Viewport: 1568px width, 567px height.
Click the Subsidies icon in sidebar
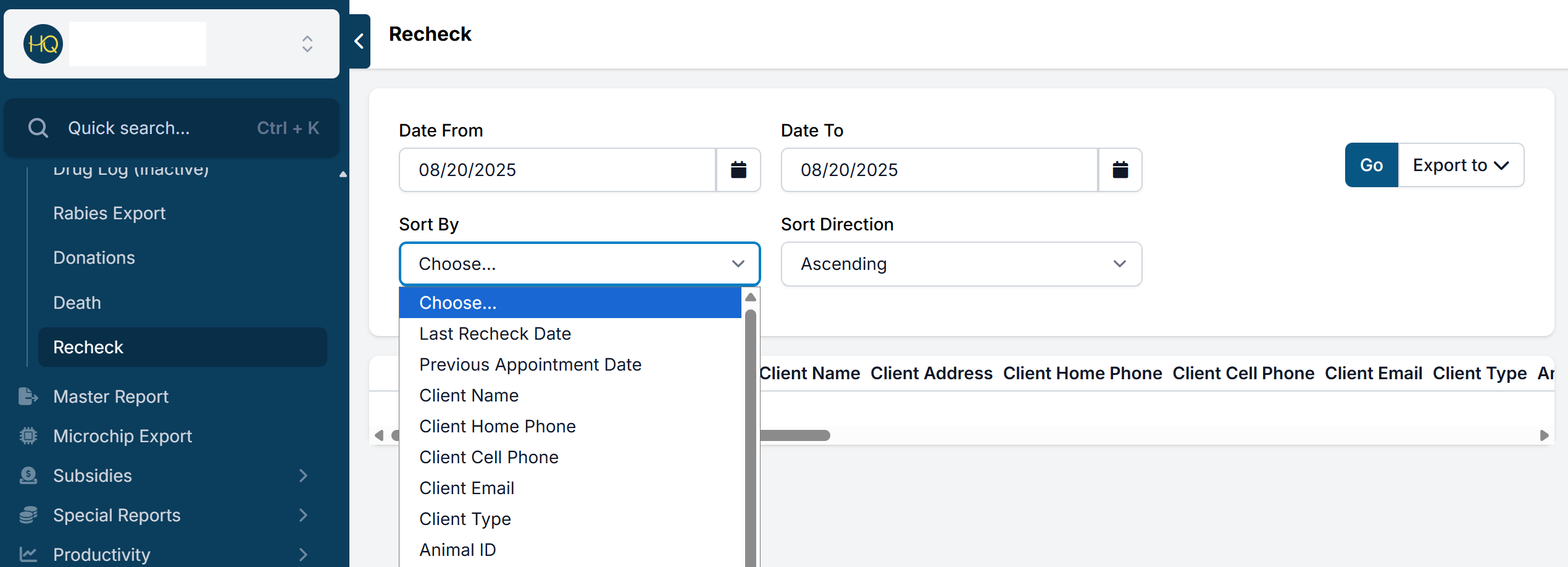pyautogui.click(x=28, y=476)
